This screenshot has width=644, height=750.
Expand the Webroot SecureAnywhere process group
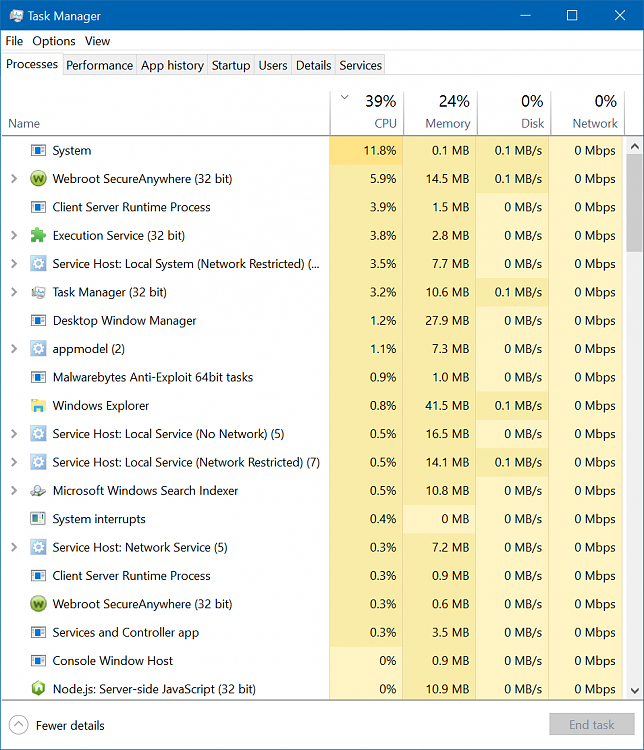14,179
